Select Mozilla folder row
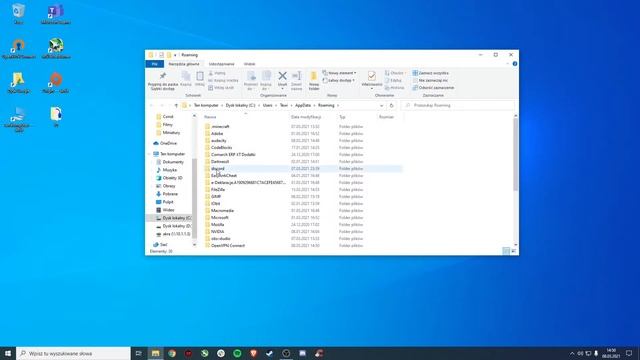This screenshot has height=360, width=640. tap(302, 224)
